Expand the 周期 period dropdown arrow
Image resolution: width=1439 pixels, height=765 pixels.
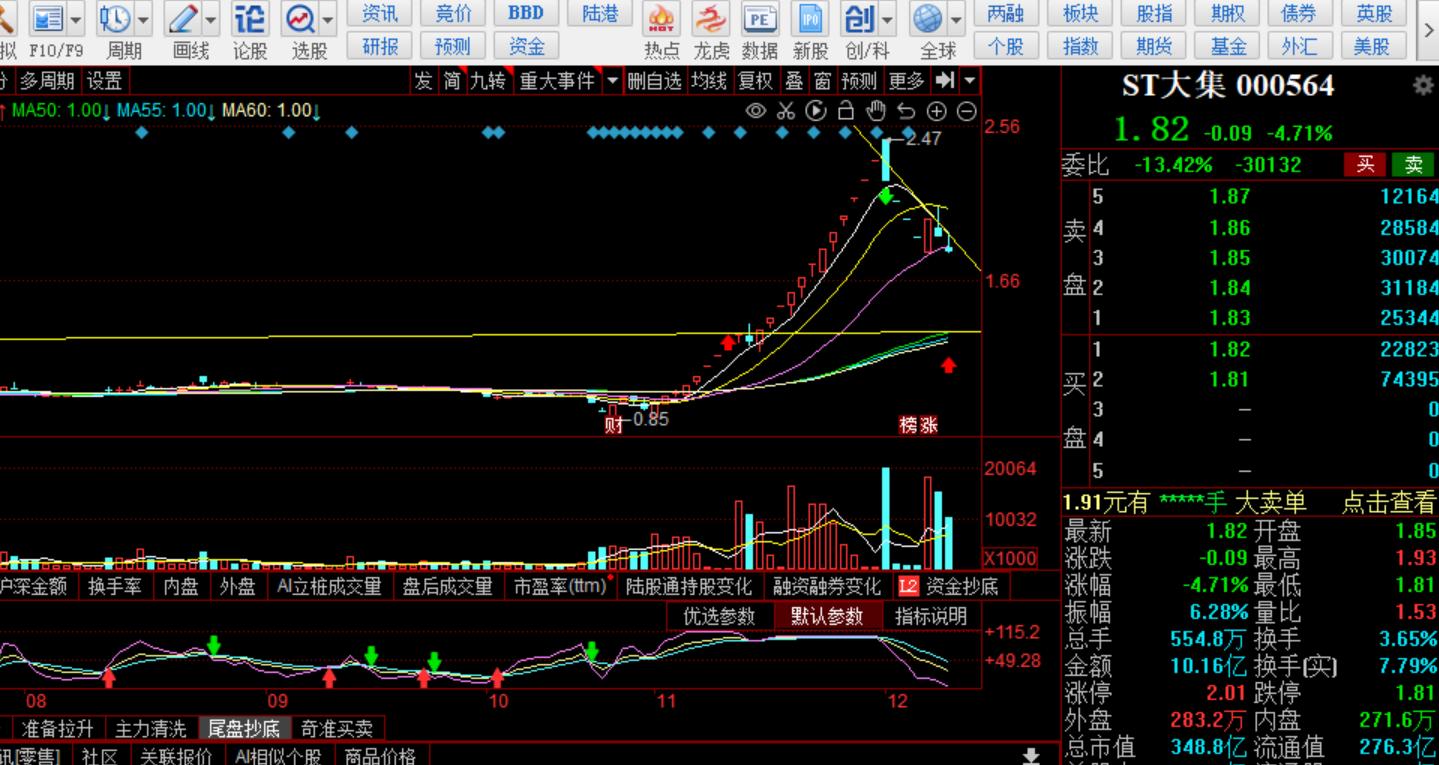point(143,19)
